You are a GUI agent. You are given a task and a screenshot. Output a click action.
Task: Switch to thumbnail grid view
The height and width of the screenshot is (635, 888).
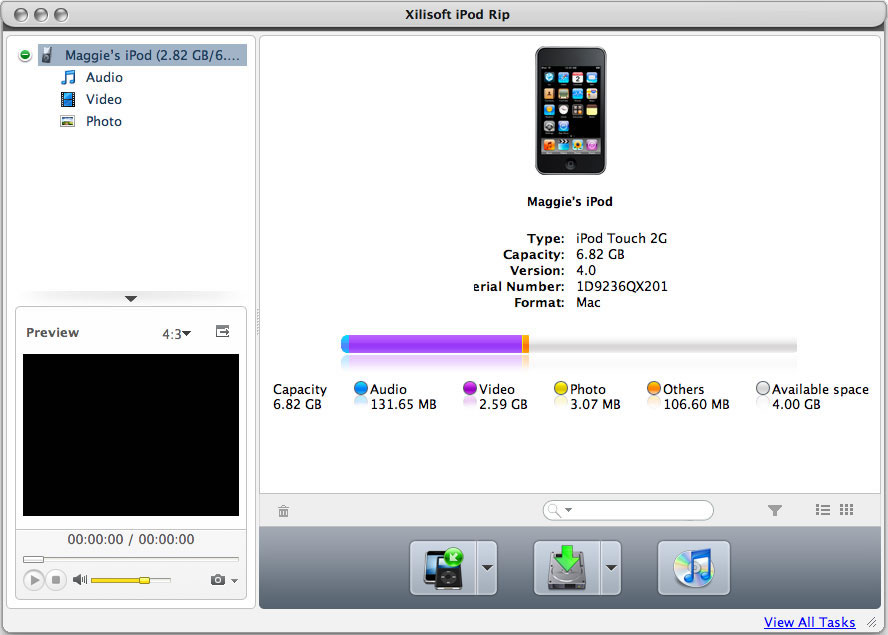(846, 510)
